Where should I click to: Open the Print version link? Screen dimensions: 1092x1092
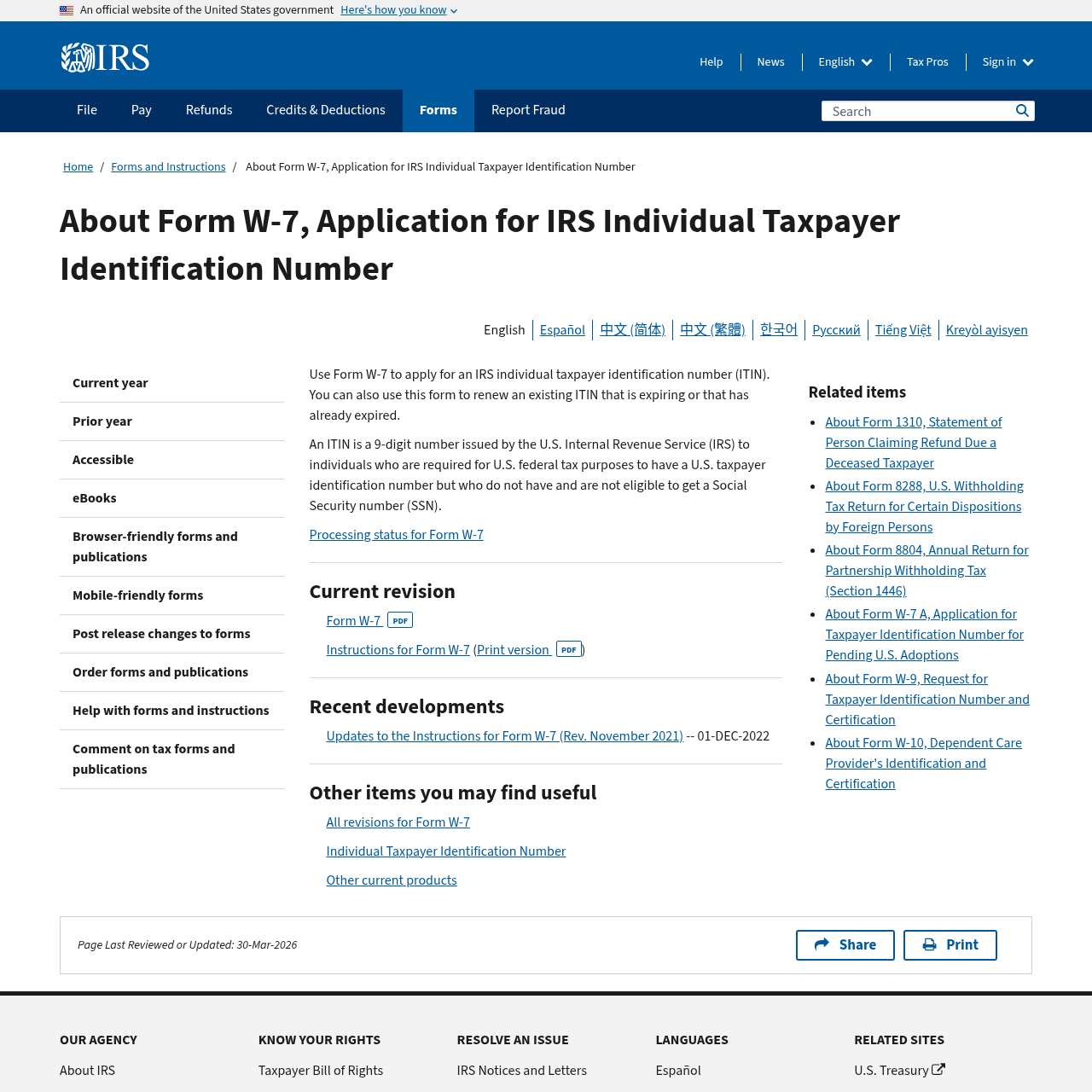pos(513,650)
